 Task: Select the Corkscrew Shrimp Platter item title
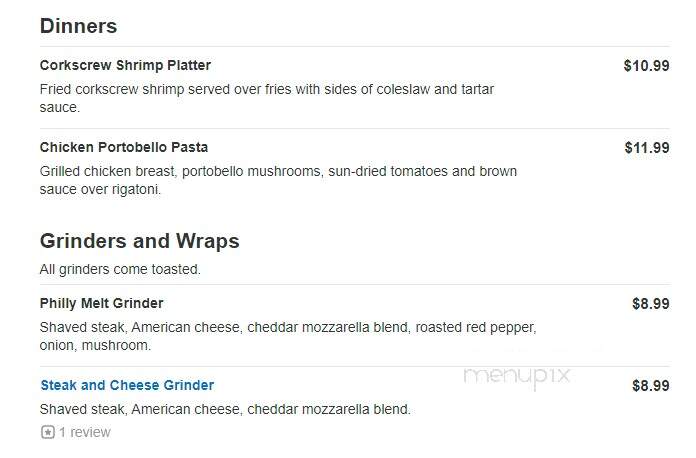click(x=125, y=65)
